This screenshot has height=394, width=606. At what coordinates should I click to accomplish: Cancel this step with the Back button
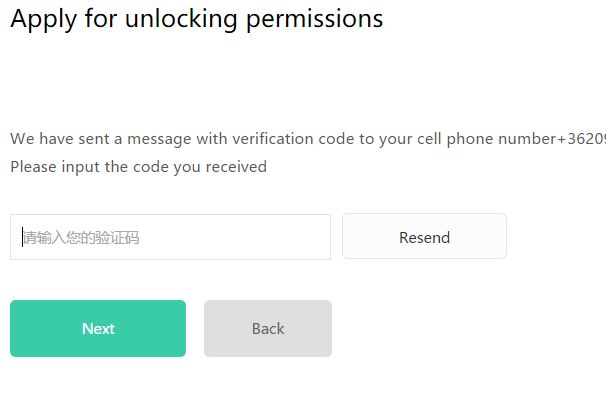pos(268,328)
